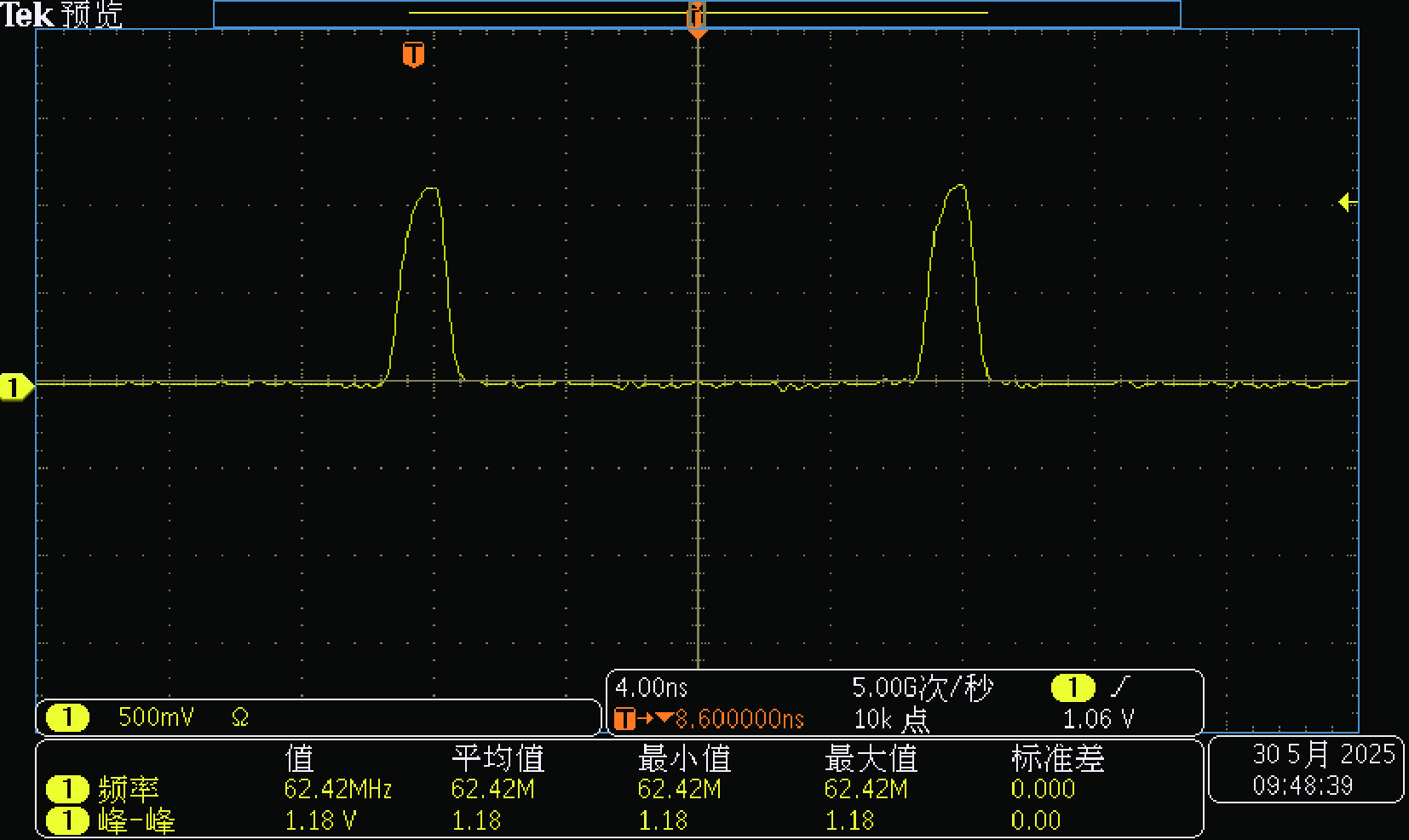The width and height of the screenshot is (1409, 840).
Task: Click the 5.00G次/秒 sample rate readout
Action: (923, 688)
